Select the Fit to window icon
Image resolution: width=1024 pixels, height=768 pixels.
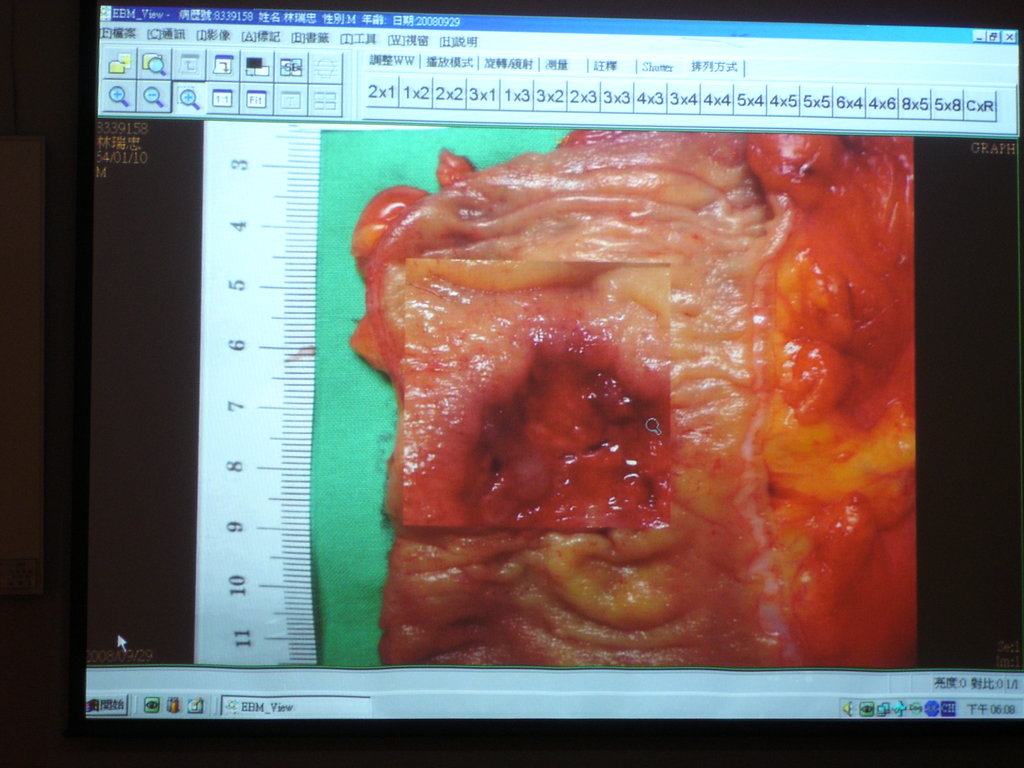coord(256,99)
